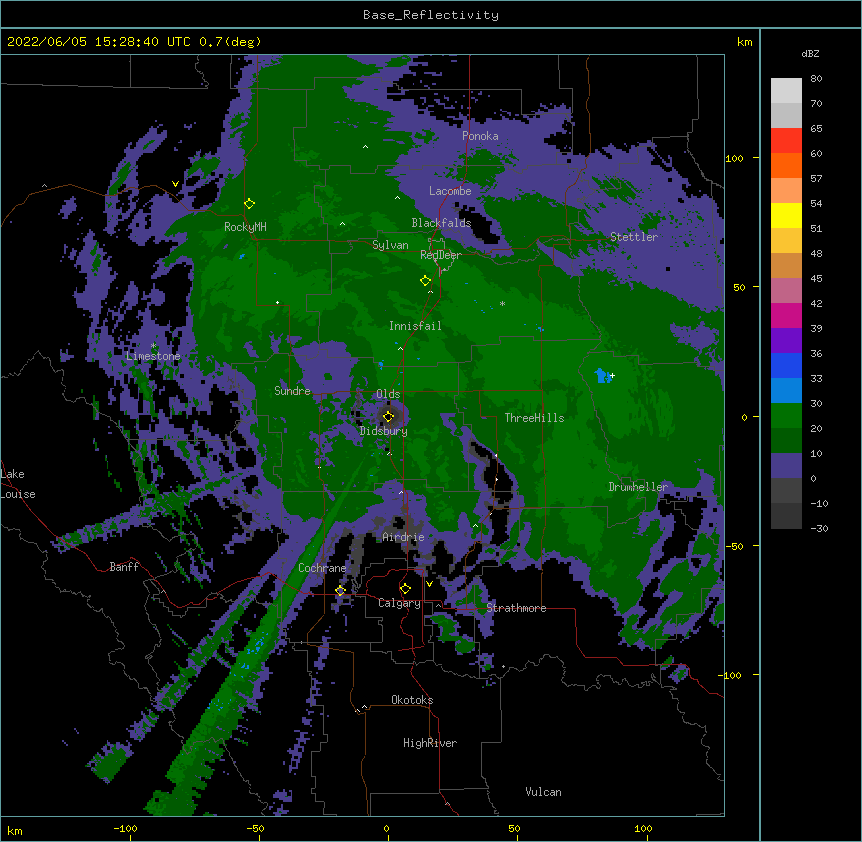Click the Sundre town label

coord(292,391)
